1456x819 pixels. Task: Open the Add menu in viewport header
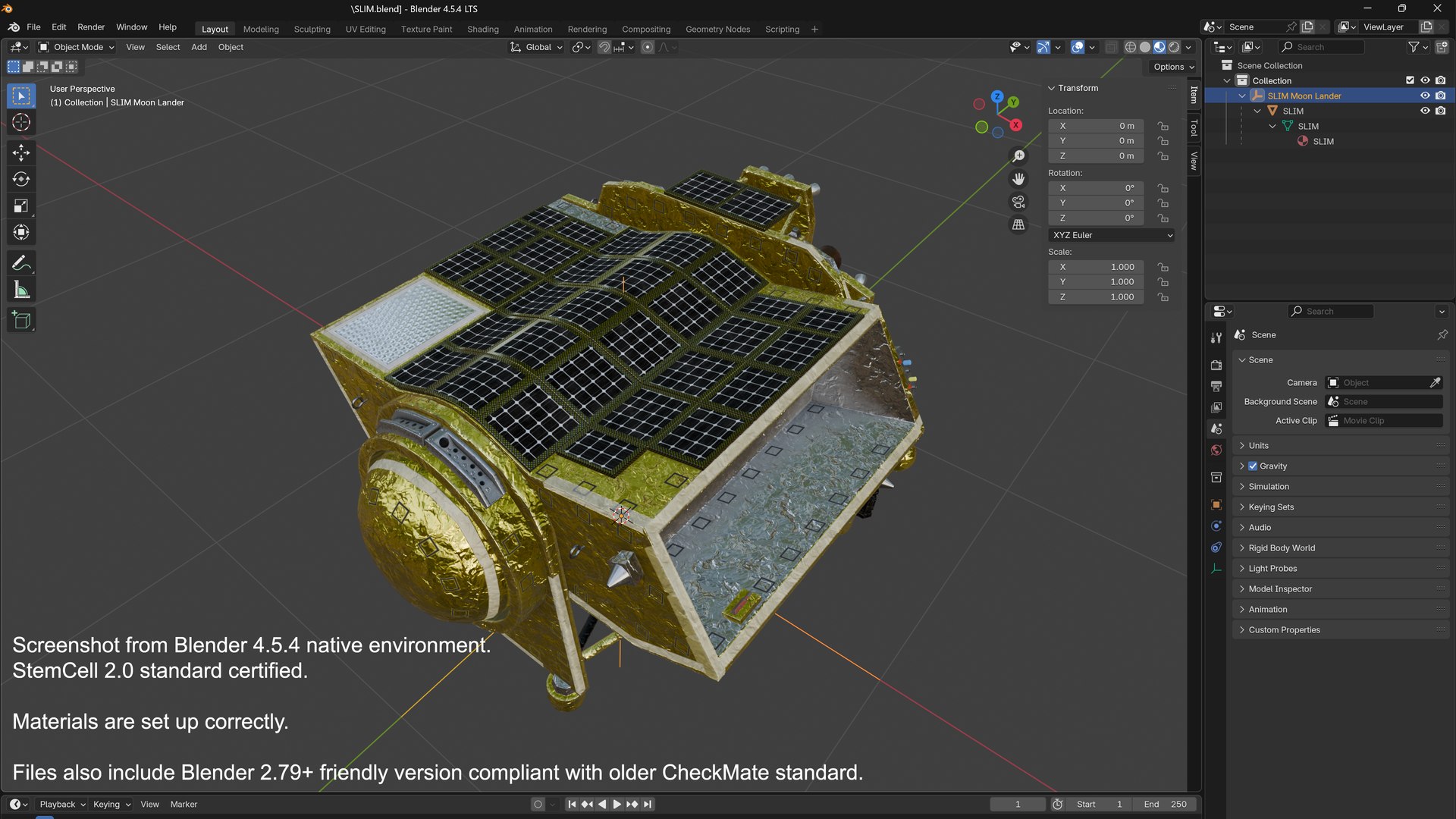tap(199, 47)
